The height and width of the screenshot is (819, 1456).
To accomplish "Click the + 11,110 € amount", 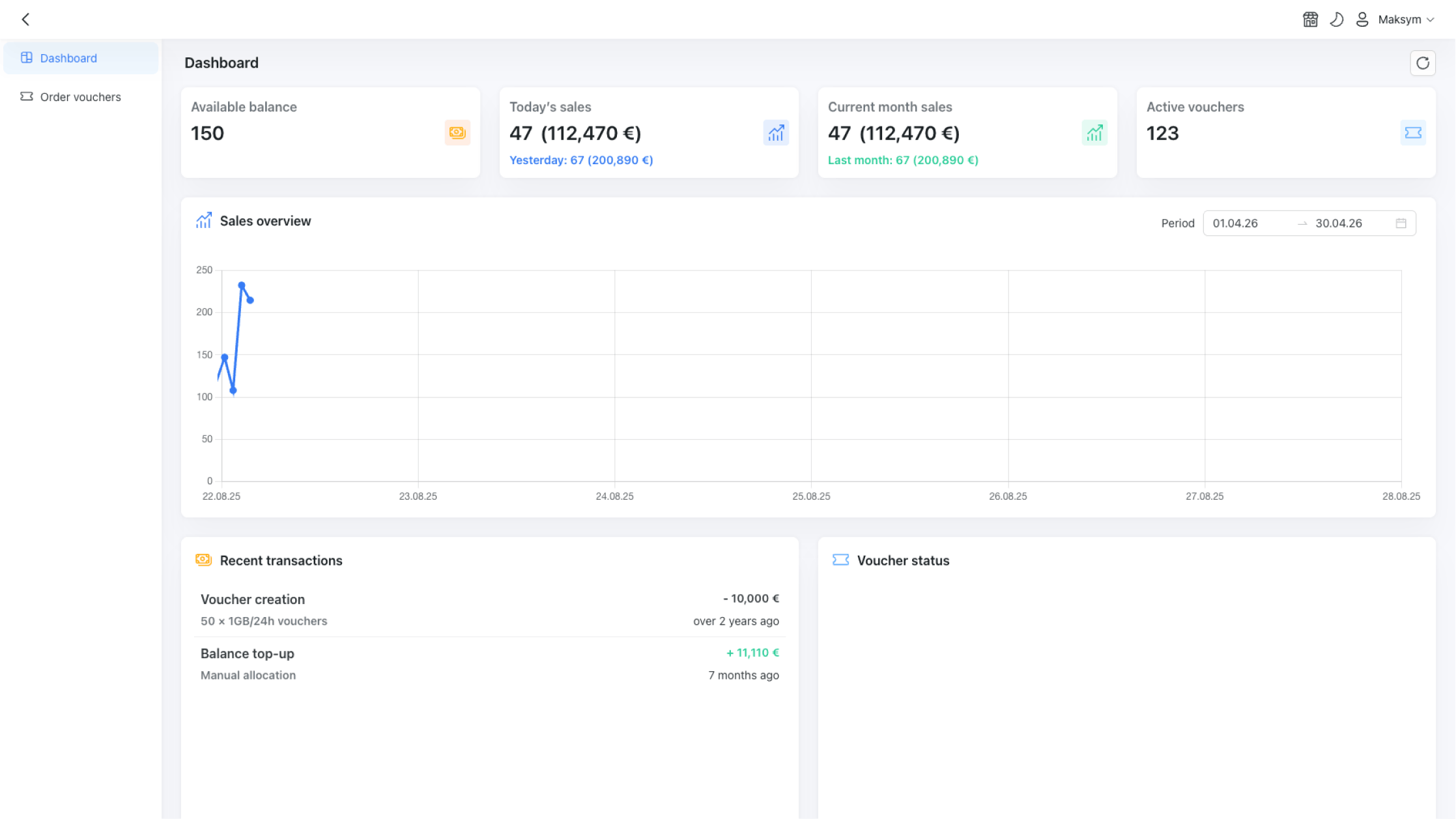I will [x=752, y=653].
